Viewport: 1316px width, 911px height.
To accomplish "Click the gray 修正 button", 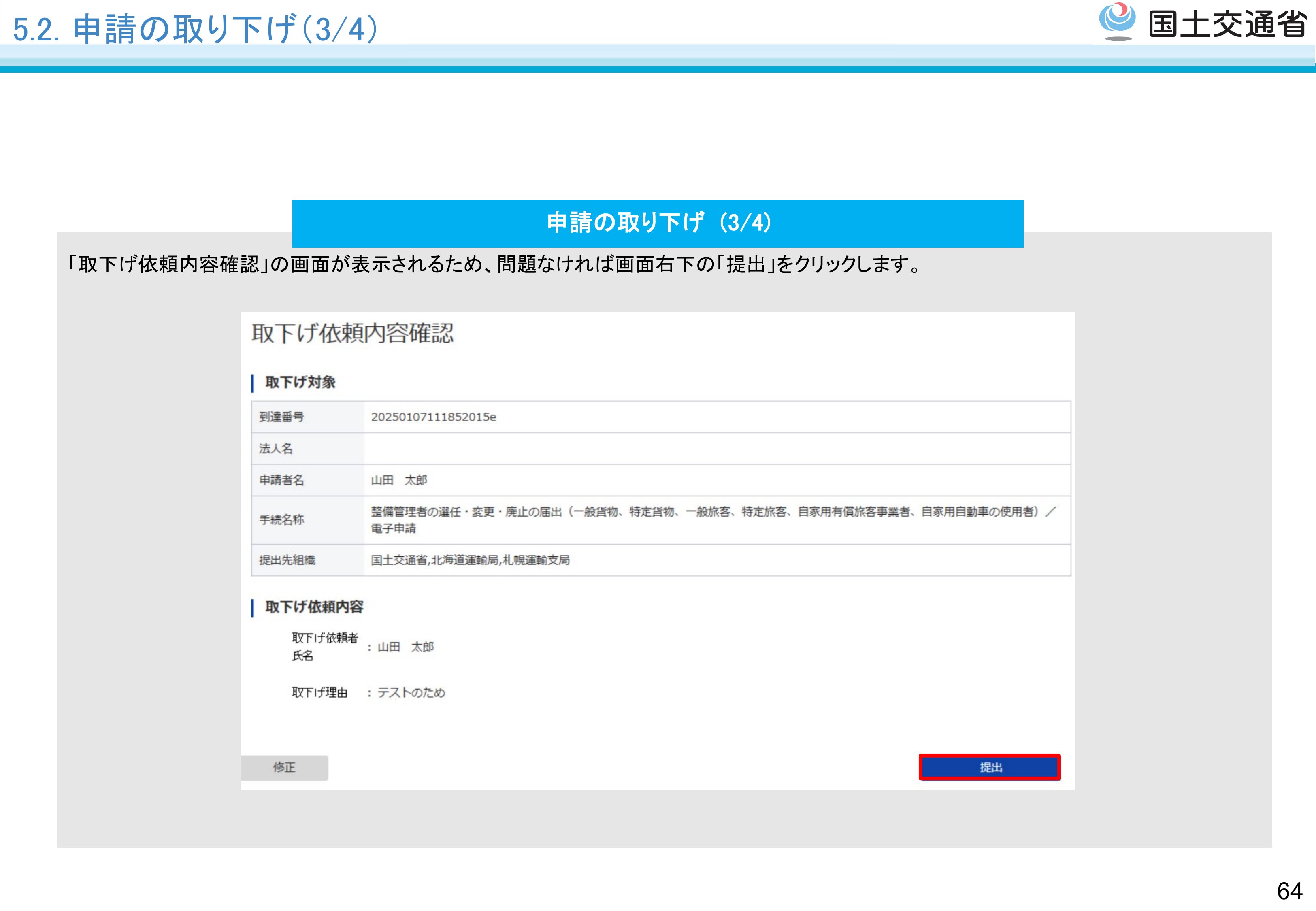I will 284,767.
